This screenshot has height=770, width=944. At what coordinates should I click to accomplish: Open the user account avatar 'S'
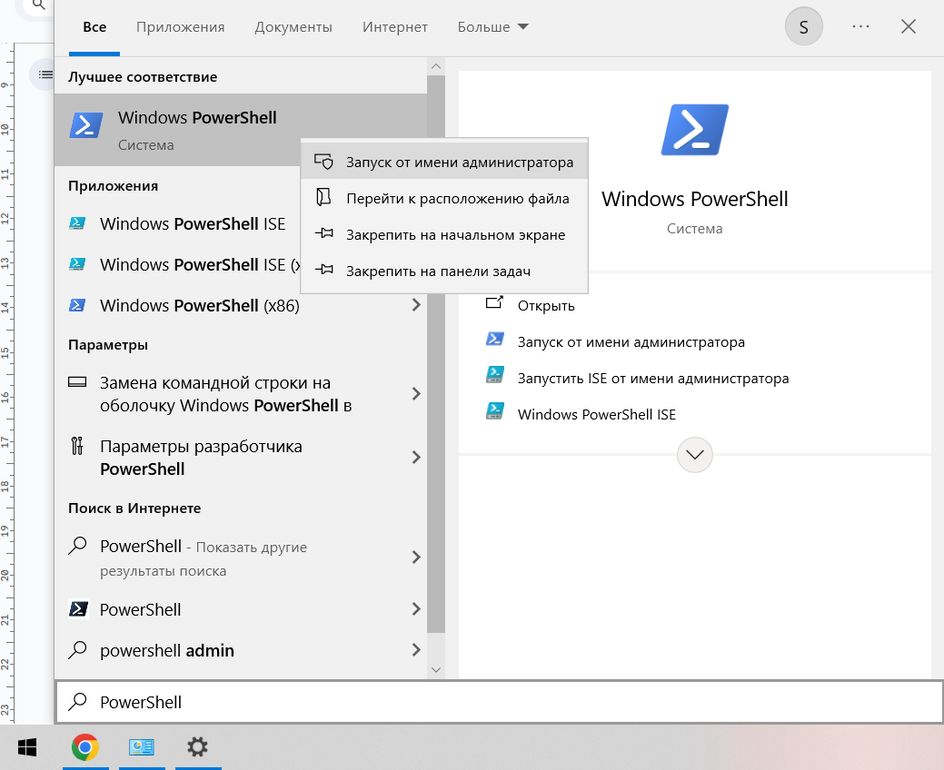pos(804,26)
